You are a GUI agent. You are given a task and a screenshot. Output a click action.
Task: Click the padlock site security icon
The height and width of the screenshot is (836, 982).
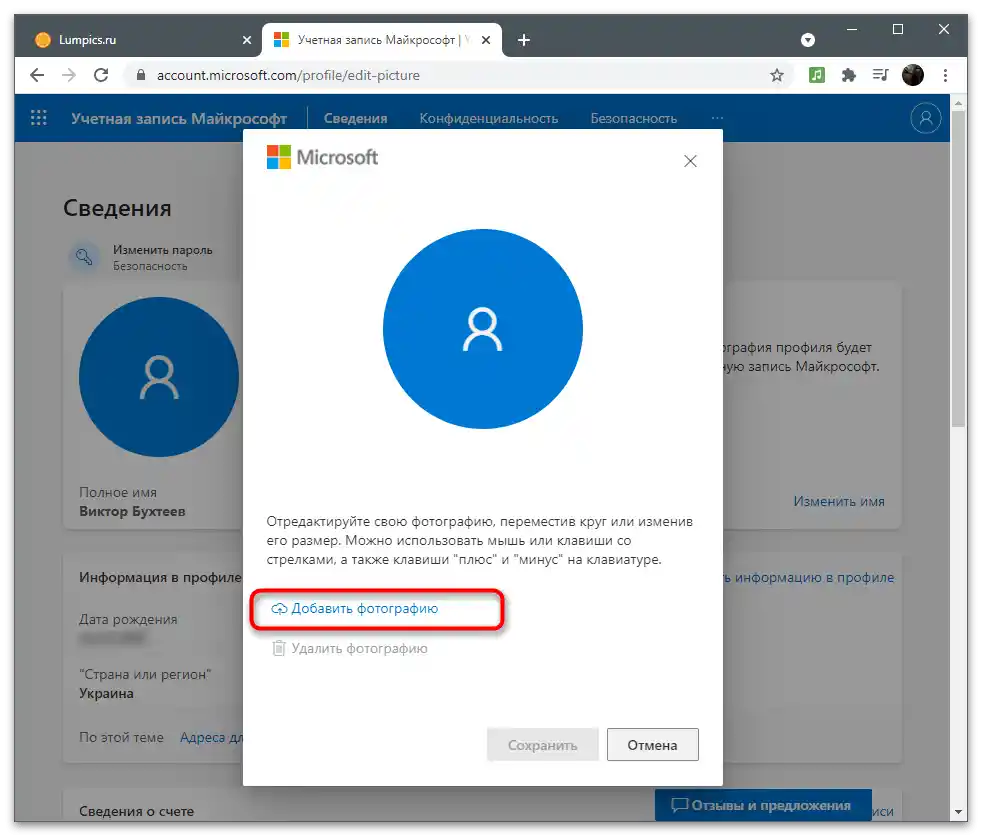pos(141,75)
